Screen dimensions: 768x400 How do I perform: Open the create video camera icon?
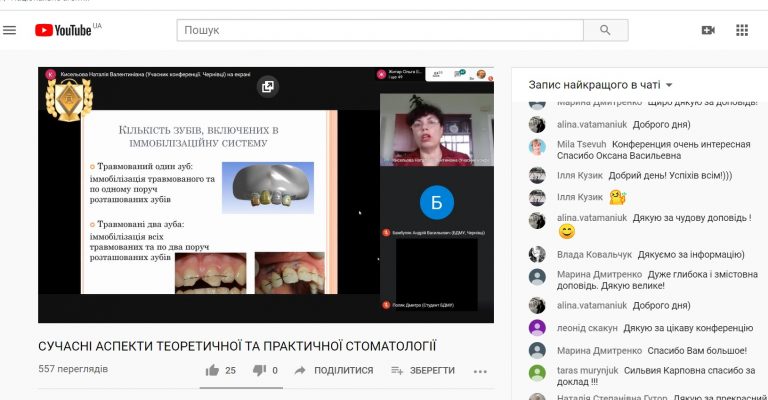[708, 30]
